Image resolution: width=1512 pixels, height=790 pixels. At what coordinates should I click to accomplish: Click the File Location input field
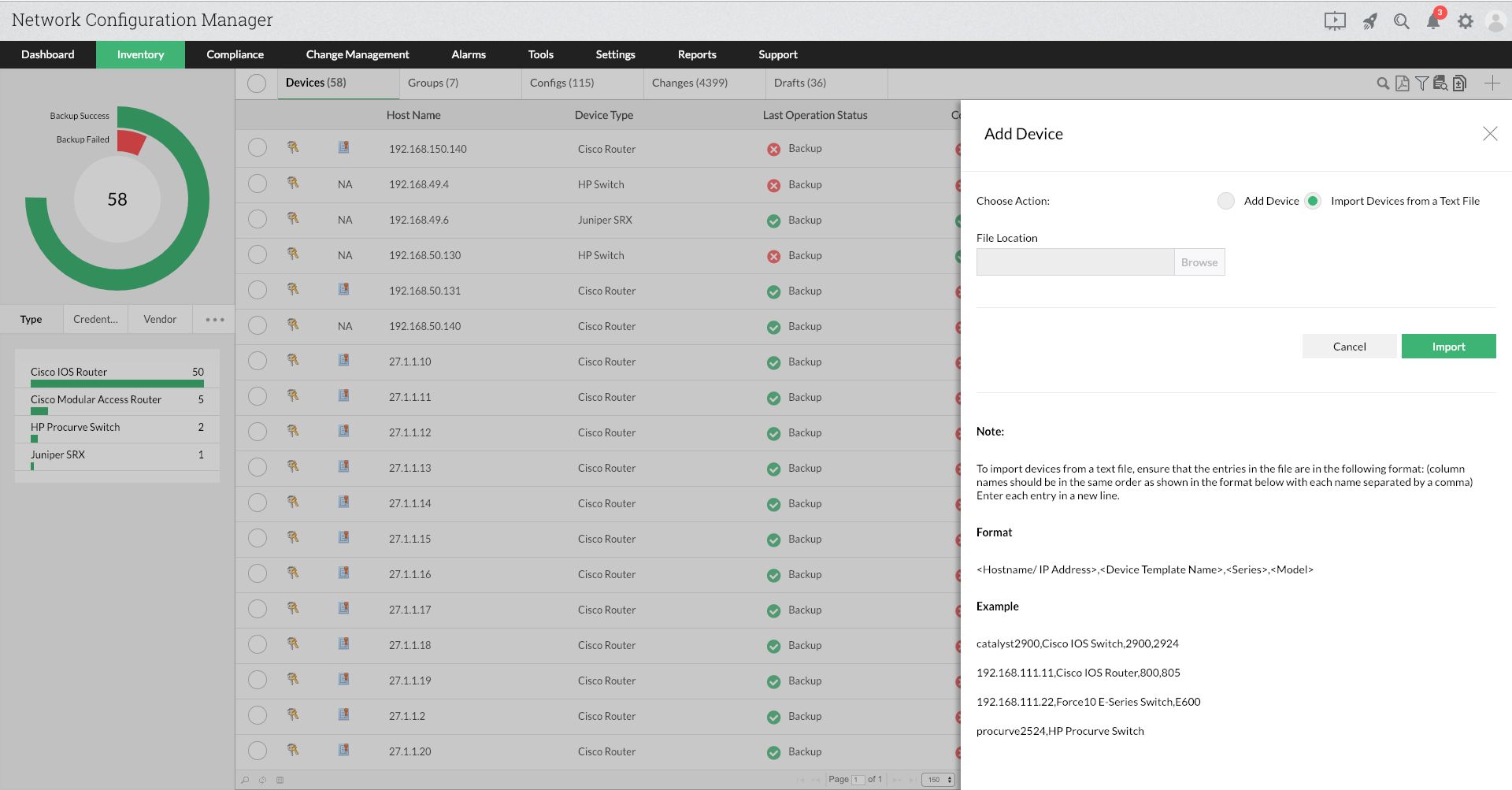(x=1075, y=262)
